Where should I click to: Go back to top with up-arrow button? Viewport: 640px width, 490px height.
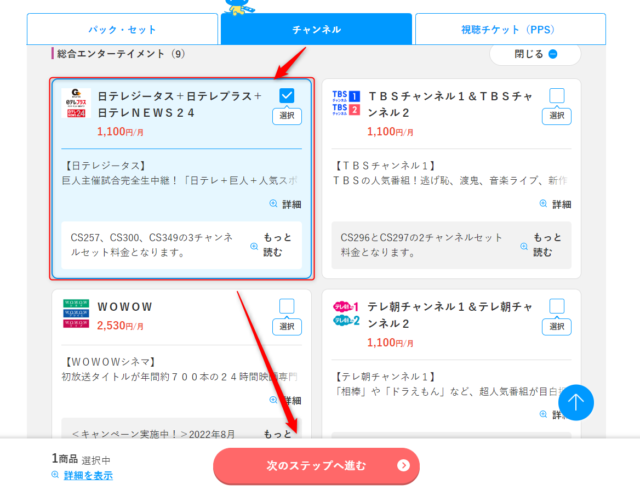click(576, 403)
